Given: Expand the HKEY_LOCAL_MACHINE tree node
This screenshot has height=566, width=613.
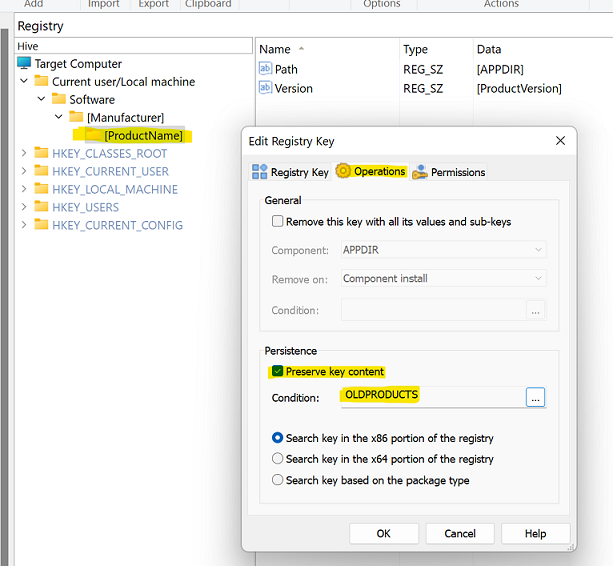Looking at the screenshot, I should [x=24, y=189].
